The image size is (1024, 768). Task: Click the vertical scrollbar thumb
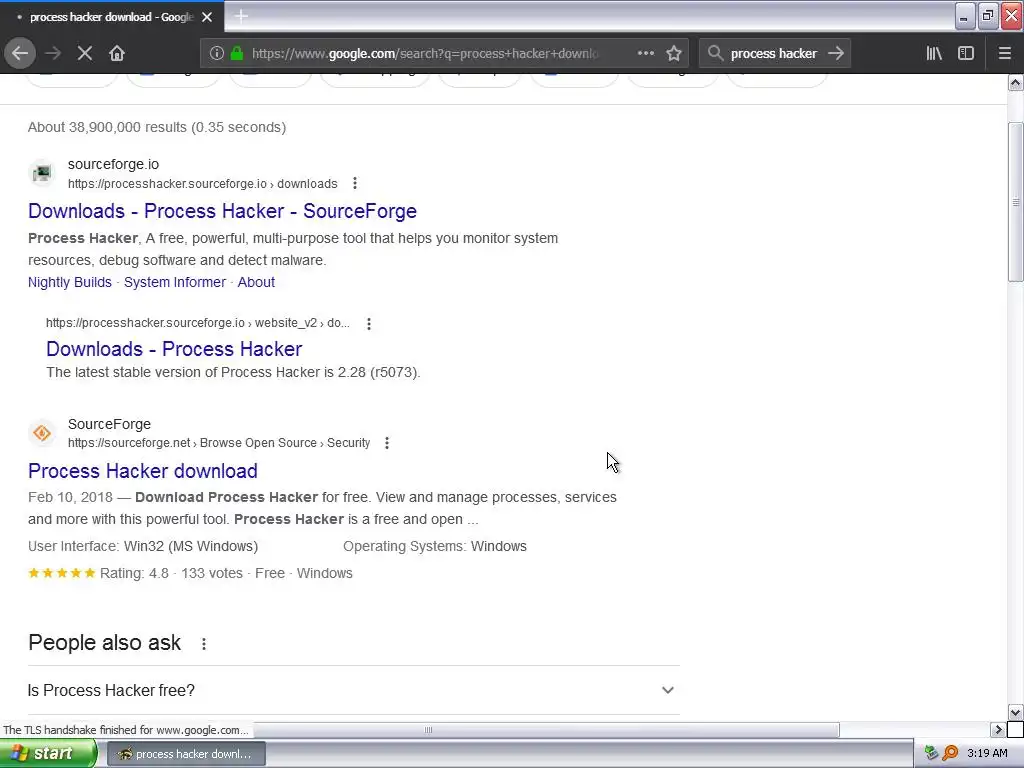click(1015, 202)
